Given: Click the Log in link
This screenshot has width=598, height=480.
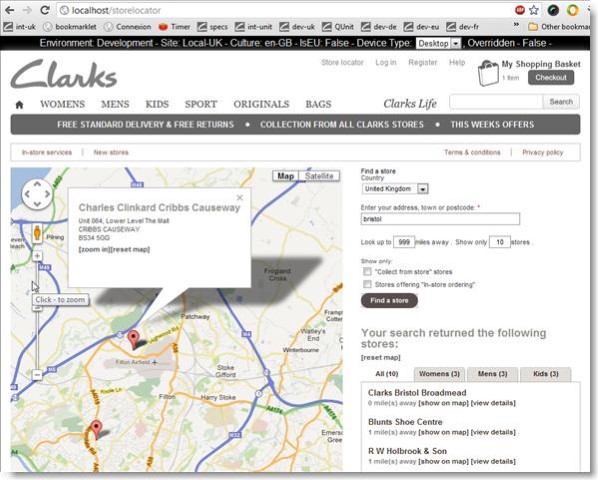Looking at the screenshot, I should click(386, 63).
